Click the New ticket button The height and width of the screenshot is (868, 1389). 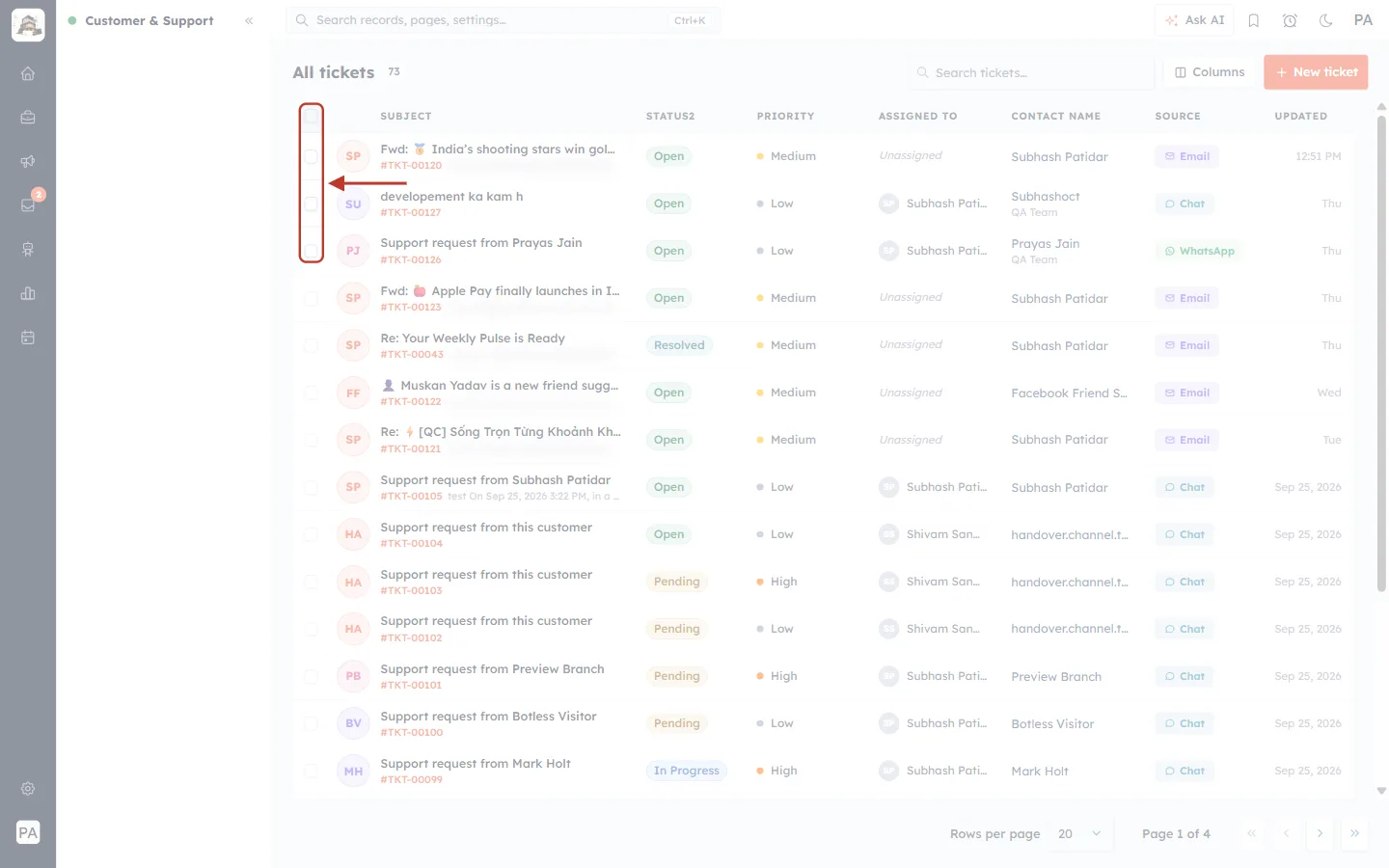click(x=1316, y=72)
